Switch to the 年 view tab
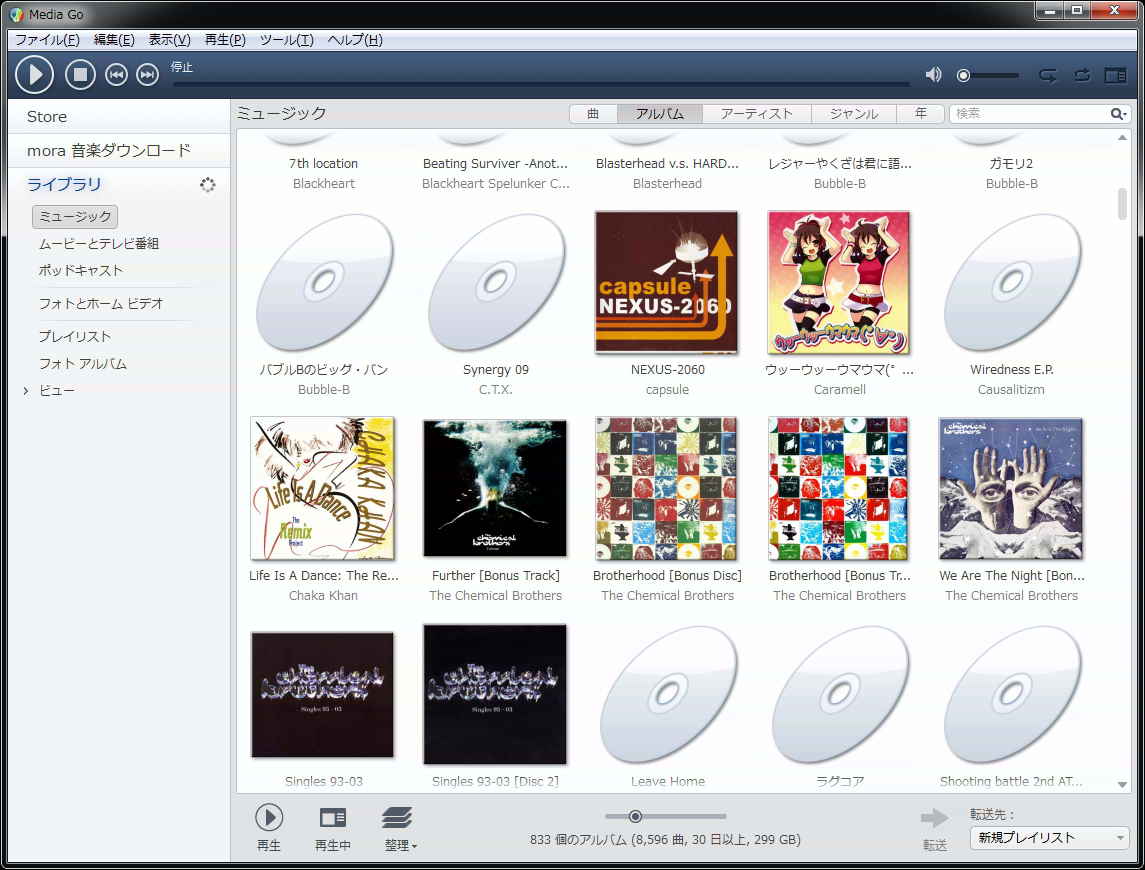 click(921, 114)
